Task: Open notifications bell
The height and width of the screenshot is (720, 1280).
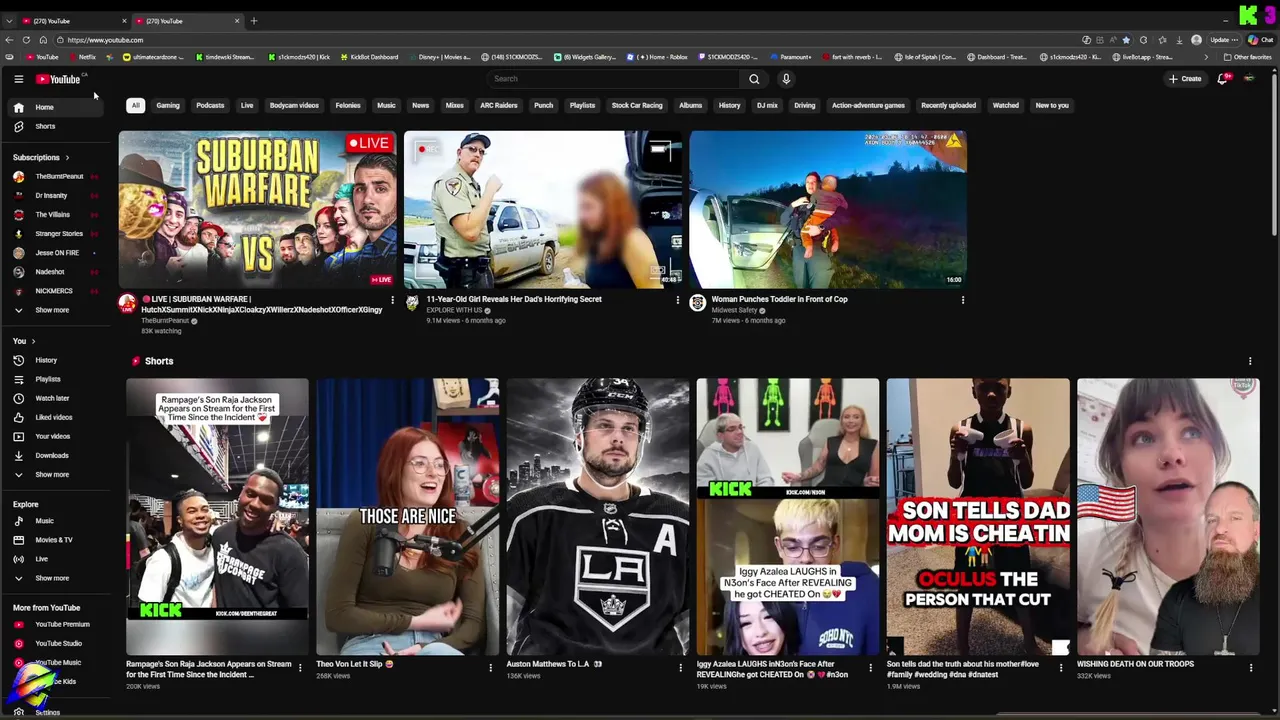Action: 1222,79
